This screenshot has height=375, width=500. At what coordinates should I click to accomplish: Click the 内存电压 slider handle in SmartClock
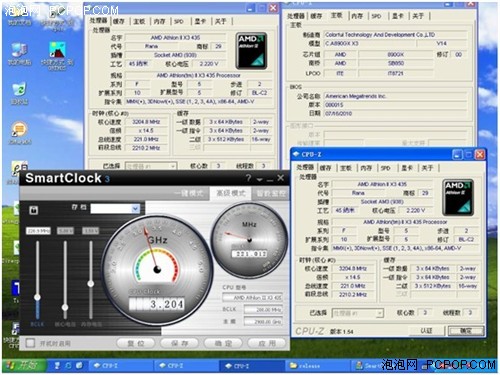pyautogui.click(x=91, y=284)
